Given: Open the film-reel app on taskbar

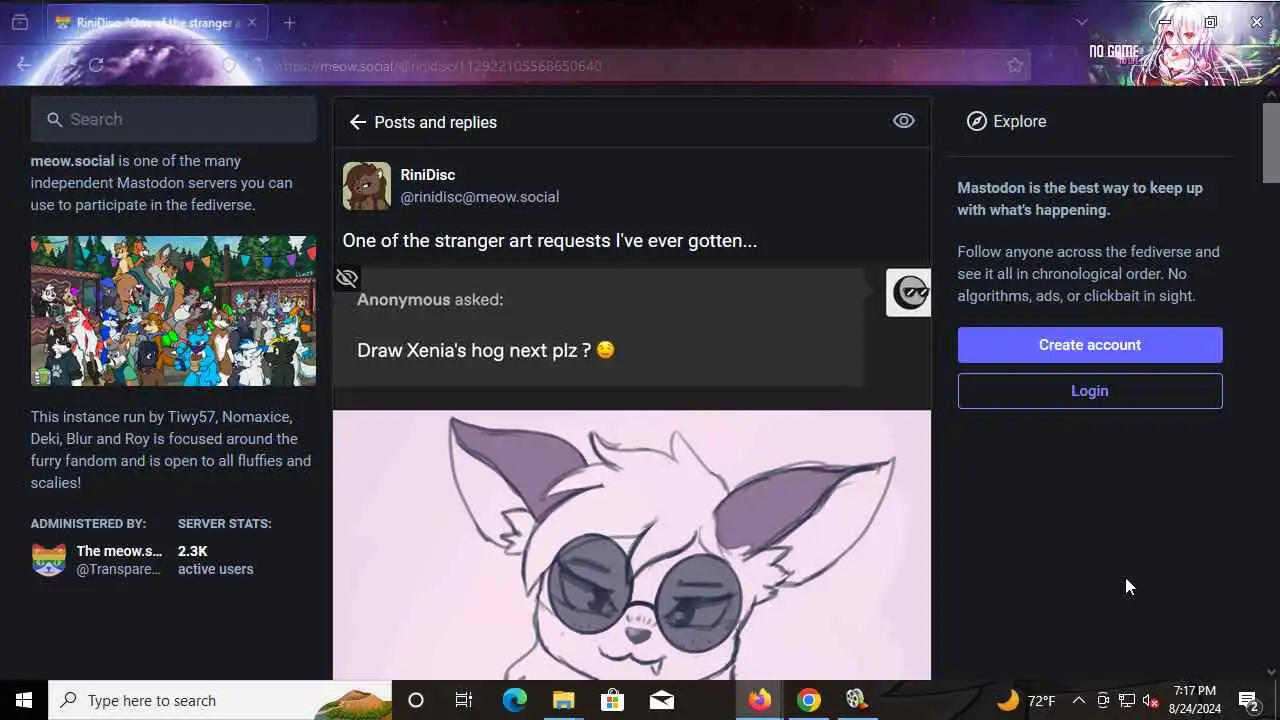Looking at the screenshot, I should tap(856, 700).
